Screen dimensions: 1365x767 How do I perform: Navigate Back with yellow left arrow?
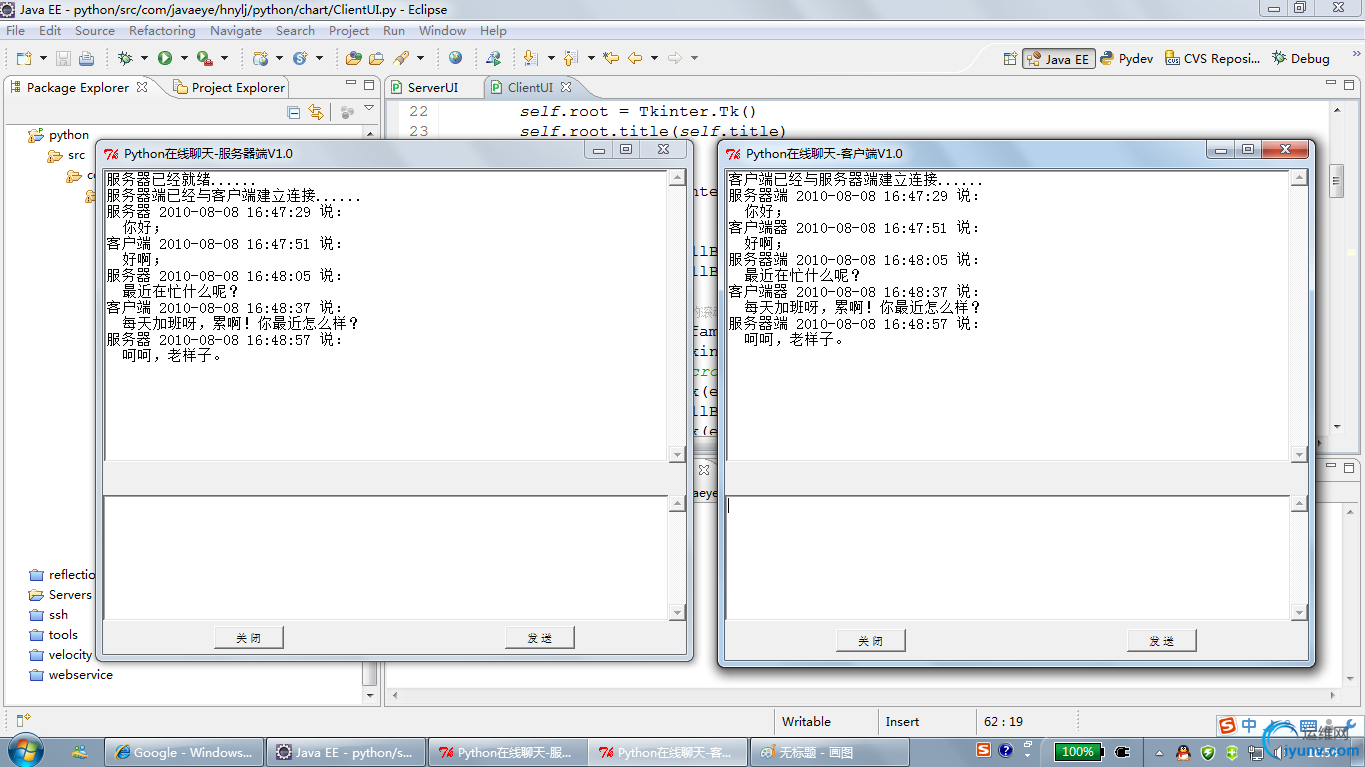coord(635,59)
